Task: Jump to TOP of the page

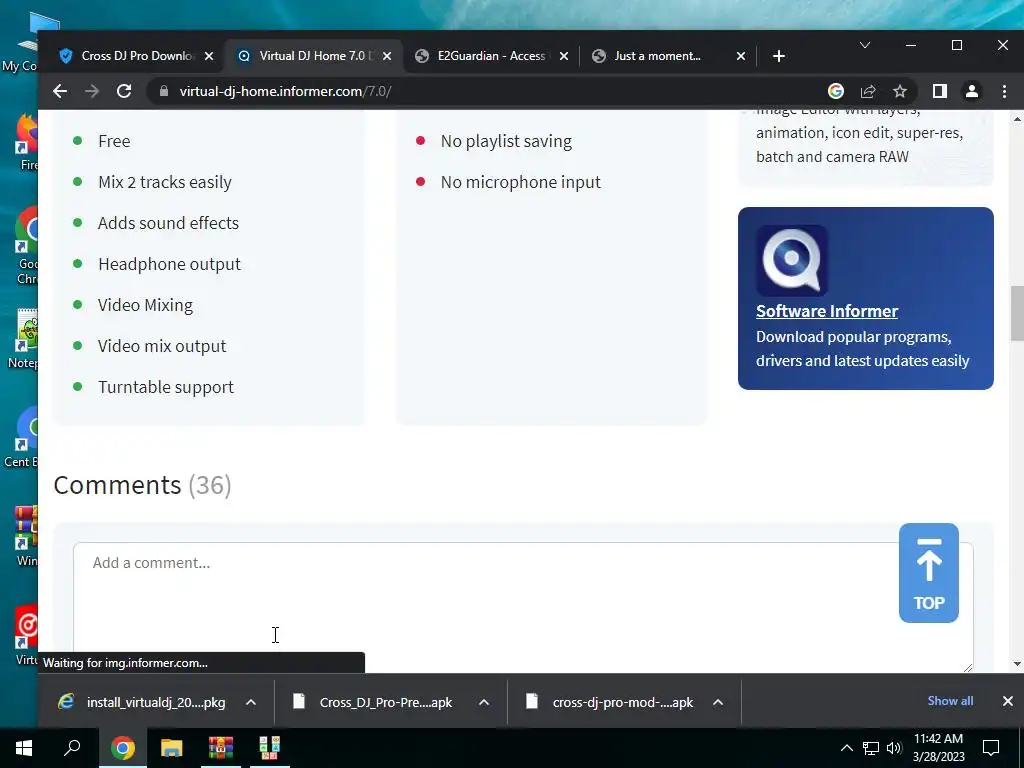Action: (x=929, y=573)
